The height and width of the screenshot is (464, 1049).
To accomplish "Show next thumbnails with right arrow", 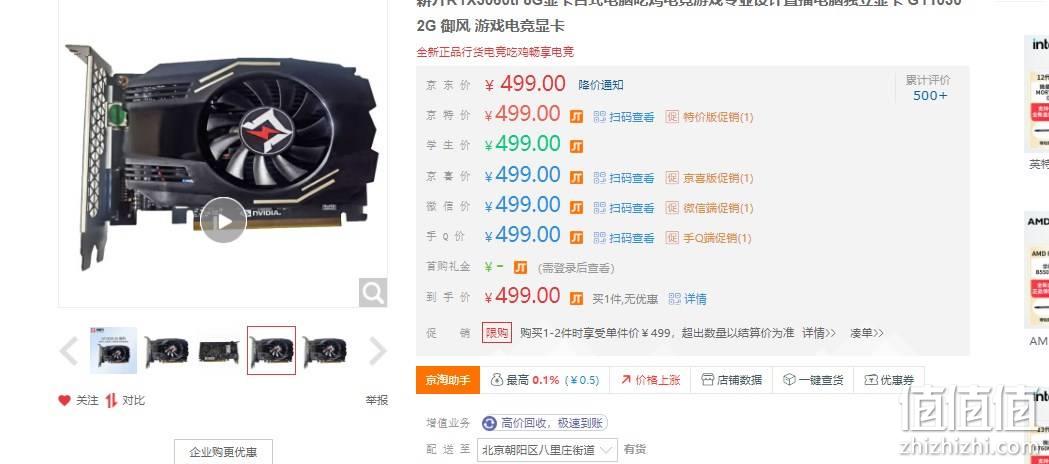I will (378, 351).
